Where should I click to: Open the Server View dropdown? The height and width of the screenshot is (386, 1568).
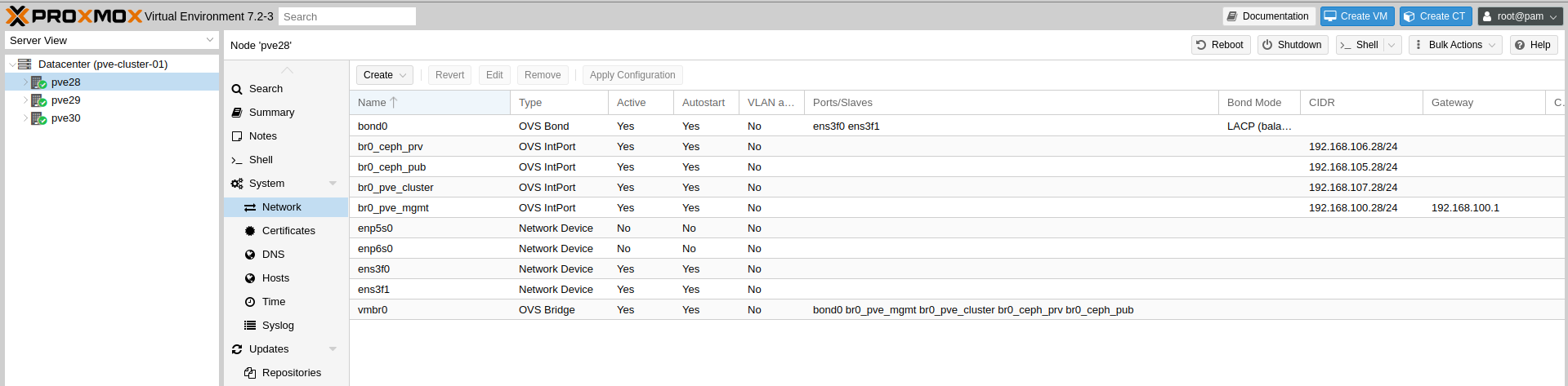[112, 40]
